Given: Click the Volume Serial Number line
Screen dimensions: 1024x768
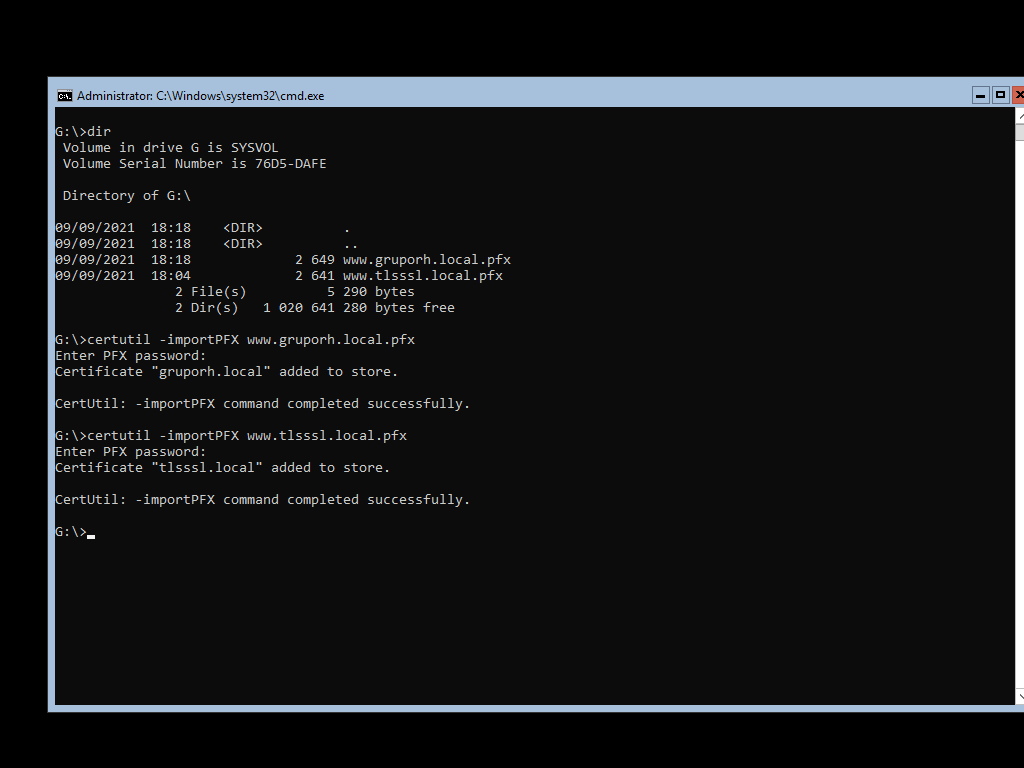Looking at the screenshot, I should tap(194, 164).
